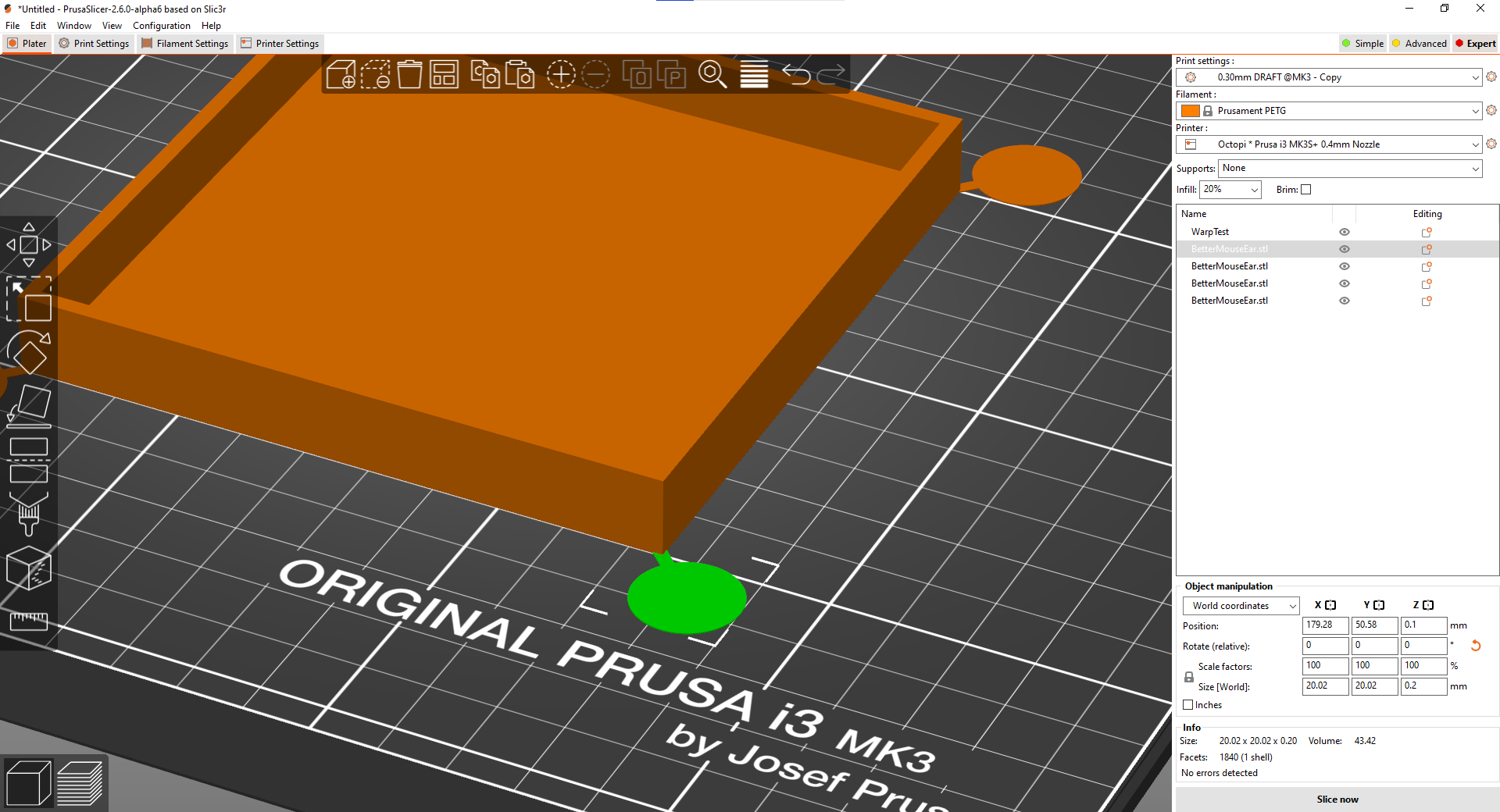Select the Place on face tool

(x=29, y=406)
